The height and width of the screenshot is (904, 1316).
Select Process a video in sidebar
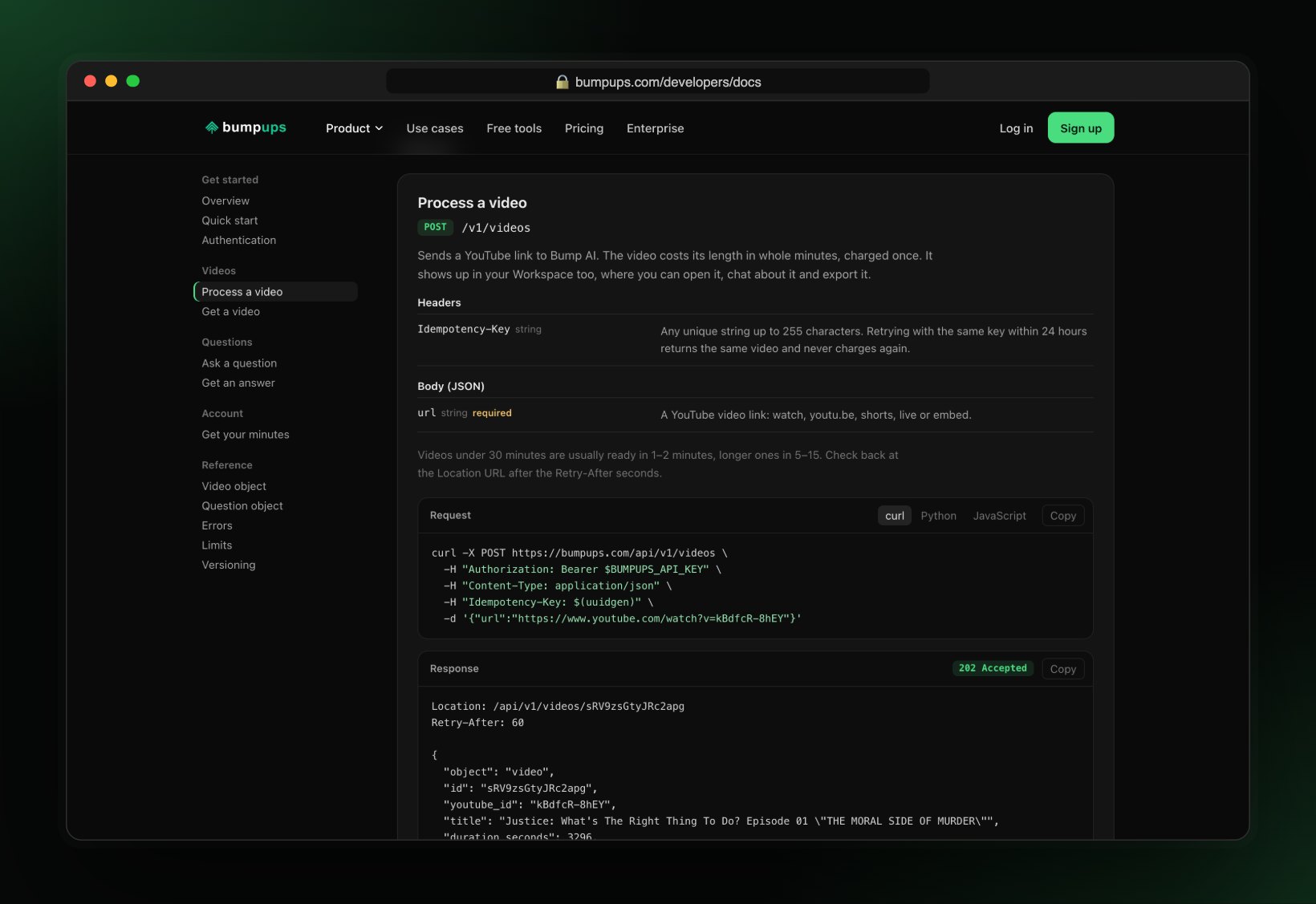275,292
